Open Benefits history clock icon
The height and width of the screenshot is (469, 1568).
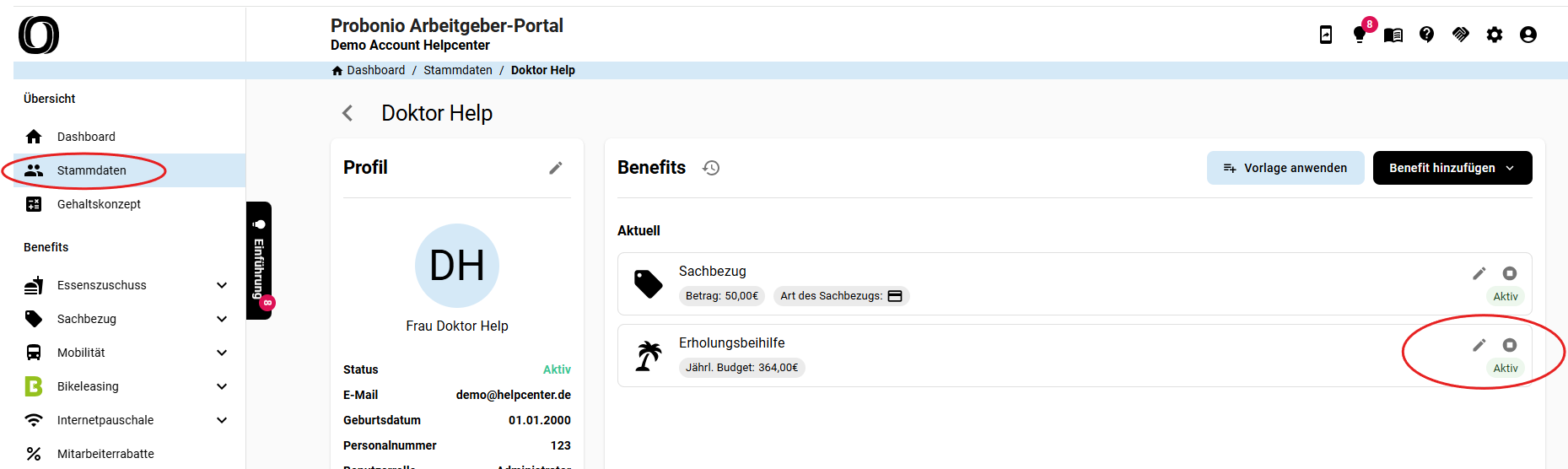click(711, 168)
